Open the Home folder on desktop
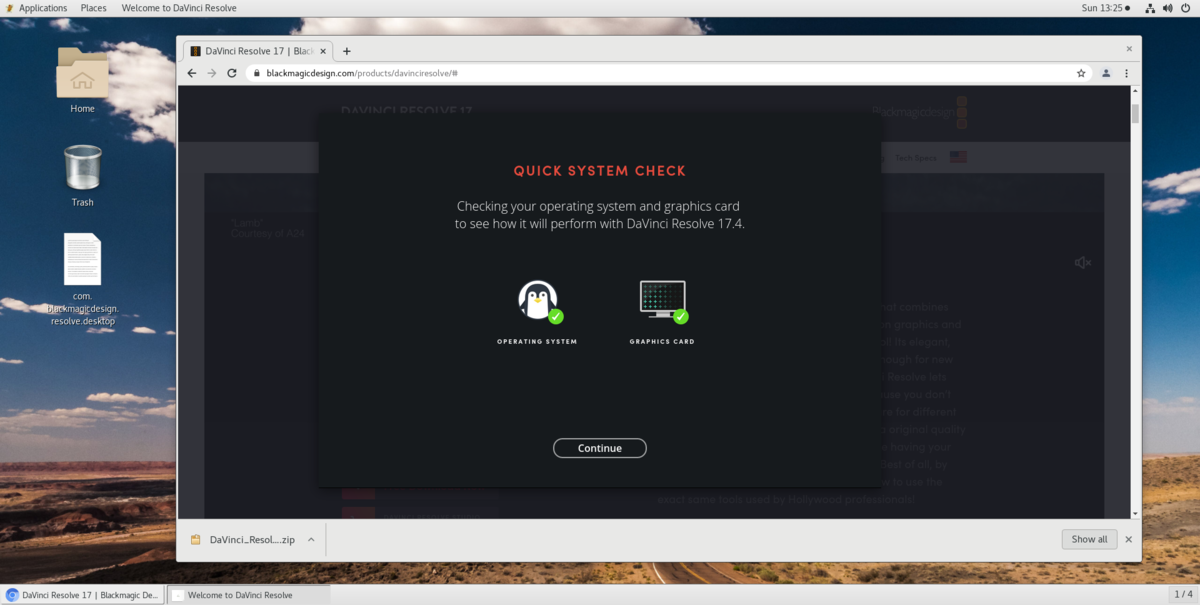 [82, 80]
